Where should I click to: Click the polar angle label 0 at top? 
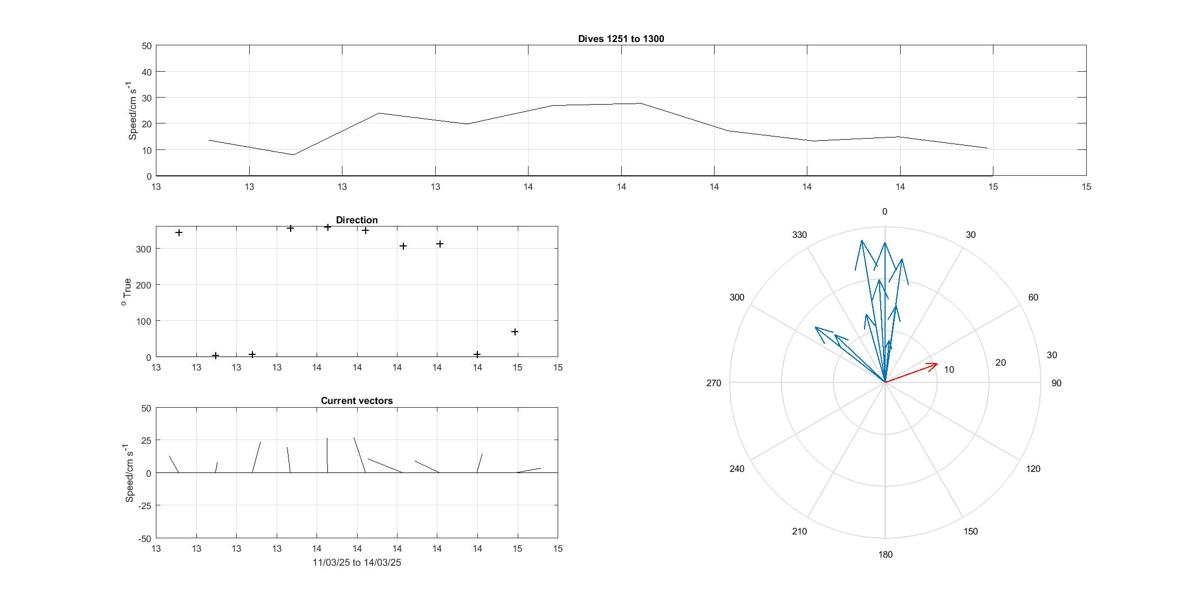(x=885, y=212)
